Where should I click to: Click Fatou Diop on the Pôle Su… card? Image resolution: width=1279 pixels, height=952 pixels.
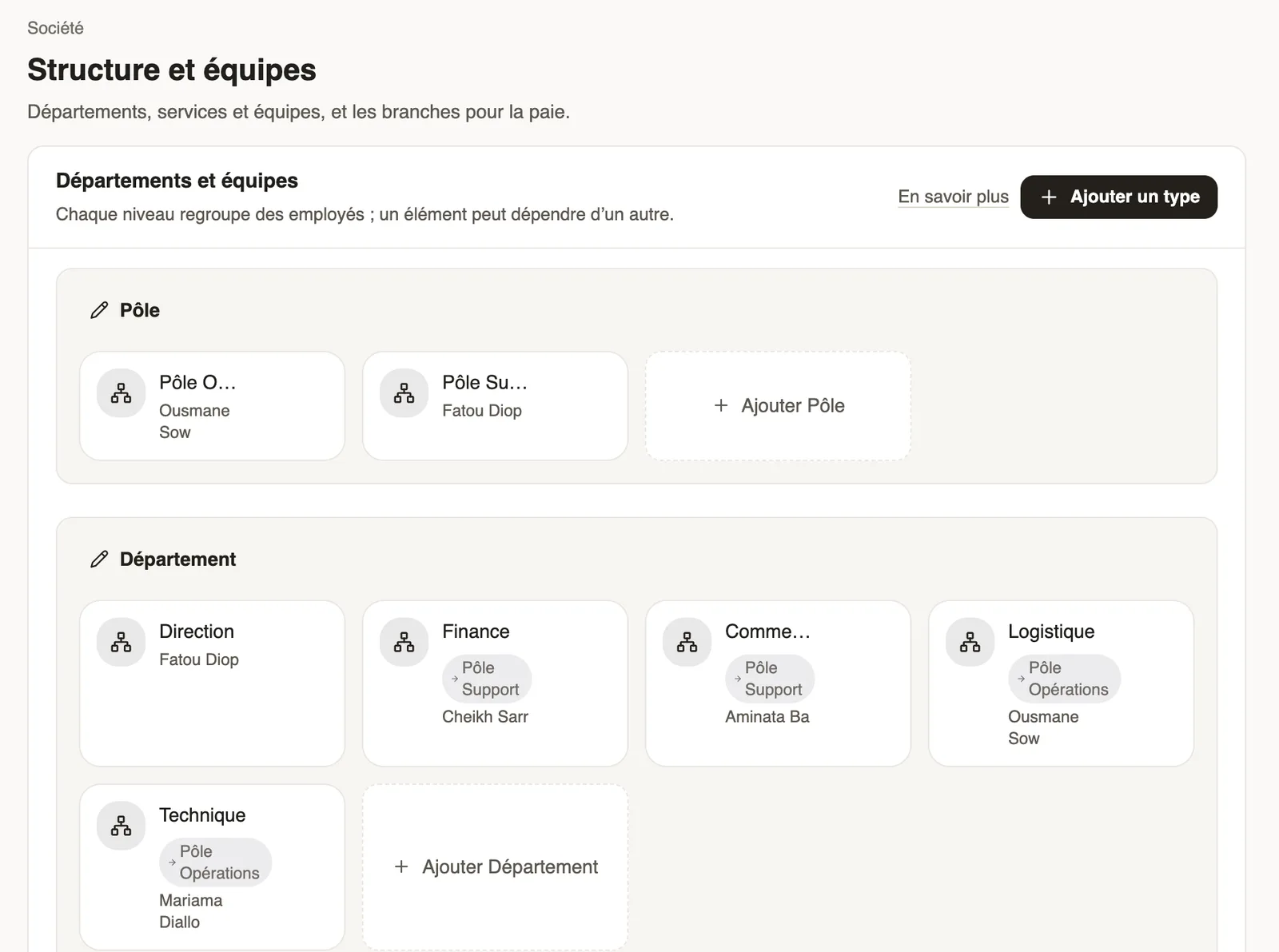(x=482, y=410)
